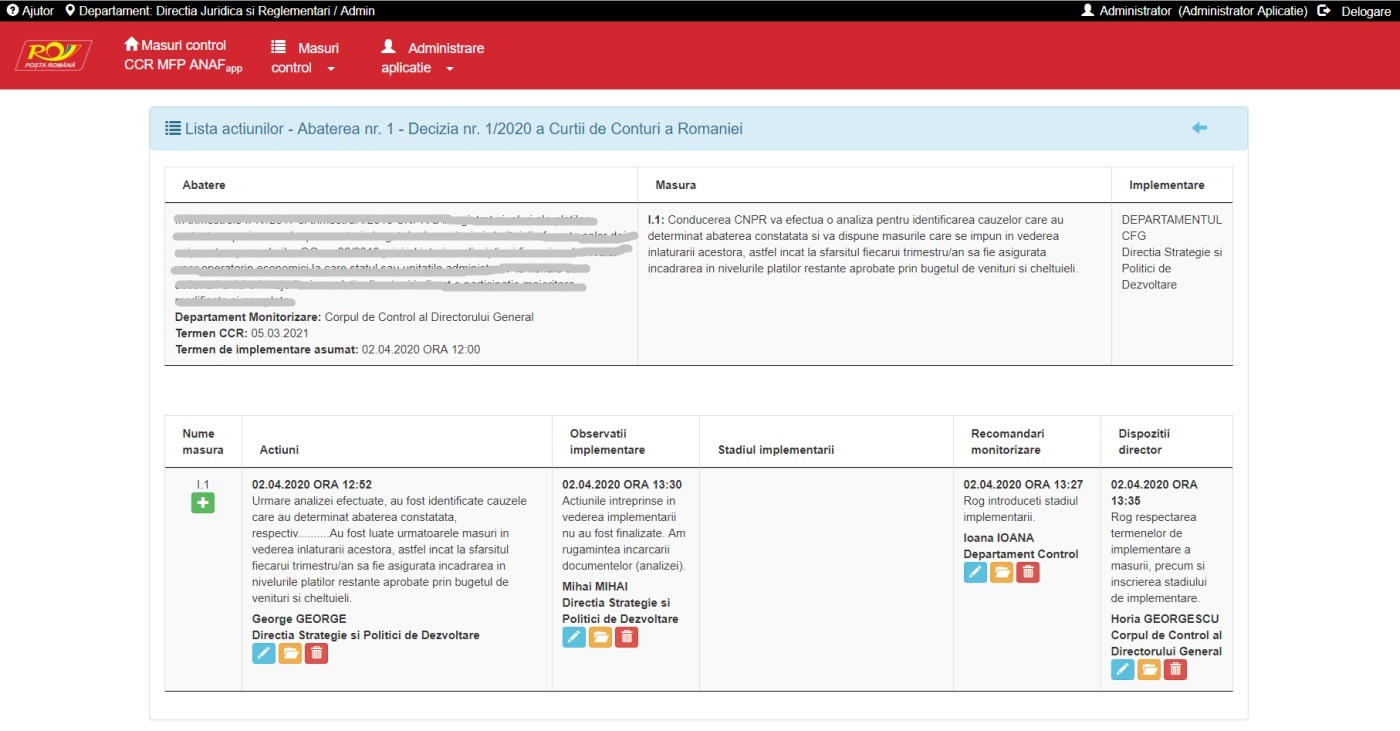1400x731 pixels.
Task: Delete George GEORGE's action entry
Action: [316, 653]
